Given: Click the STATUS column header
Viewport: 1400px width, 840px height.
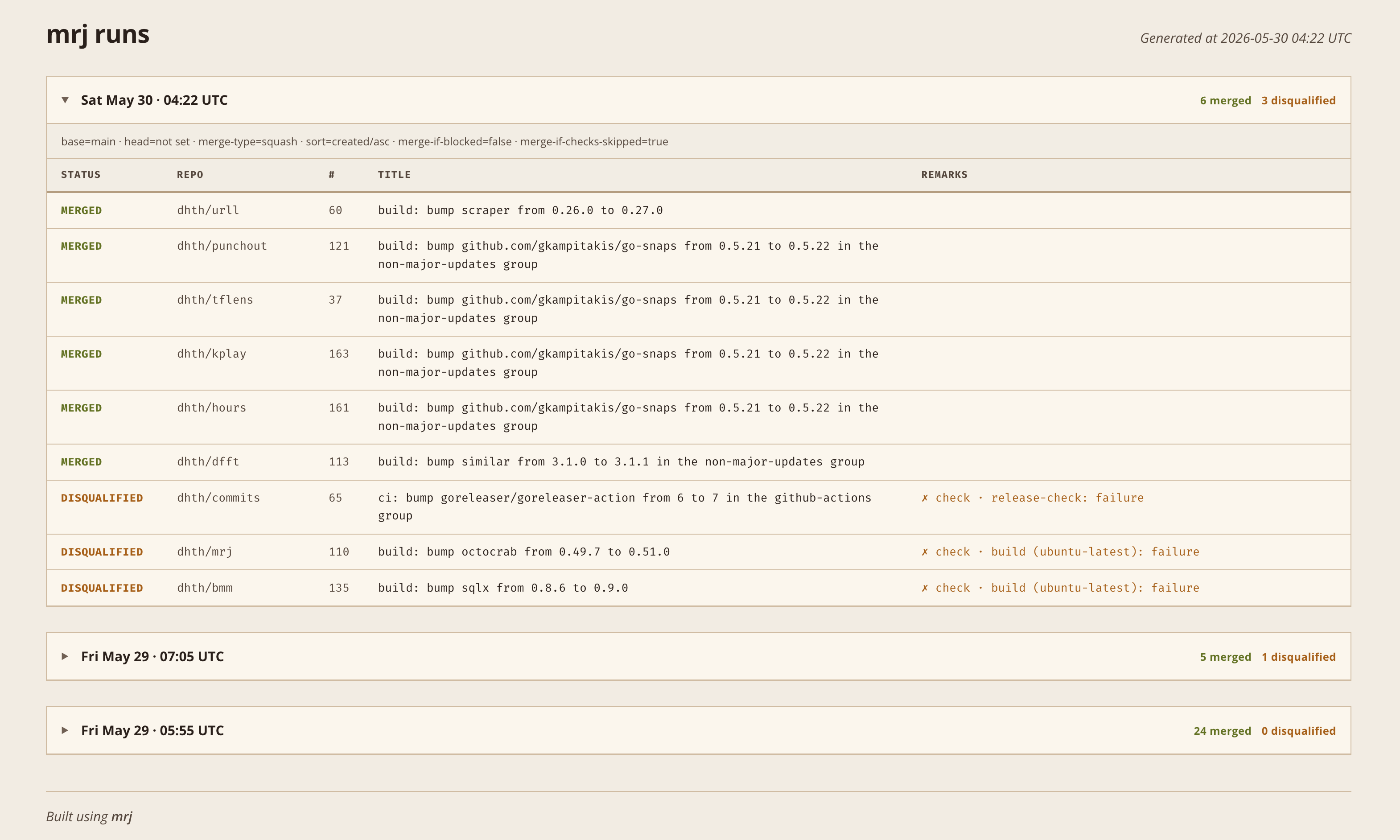Looking at the screenshot, I should 81,175.
